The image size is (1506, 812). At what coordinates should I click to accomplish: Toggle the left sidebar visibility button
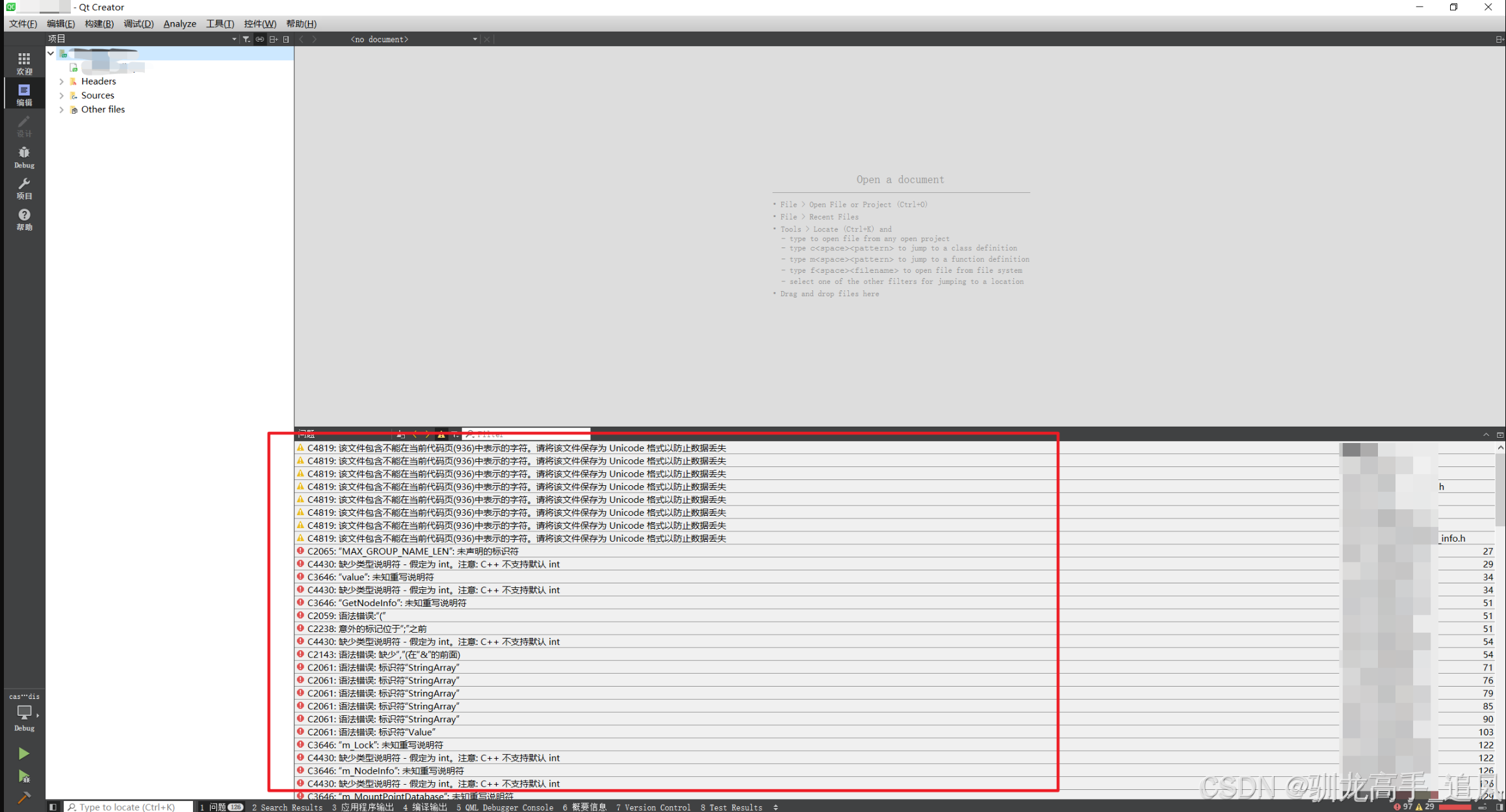pos(53,807)
